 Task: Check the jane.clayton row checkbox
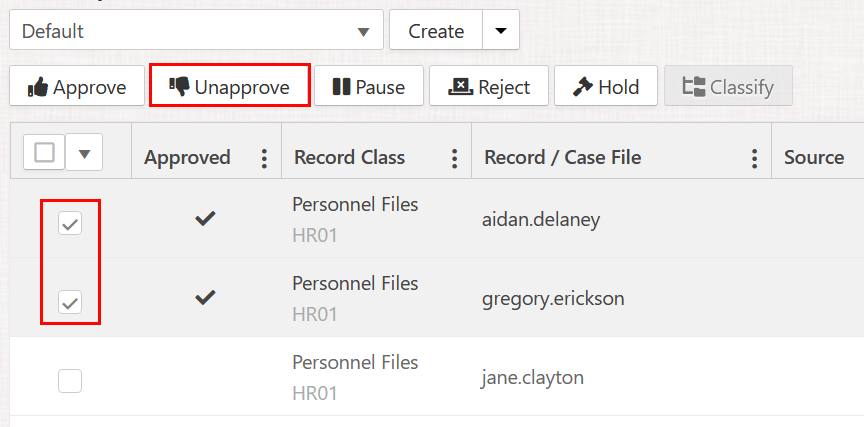70,380
